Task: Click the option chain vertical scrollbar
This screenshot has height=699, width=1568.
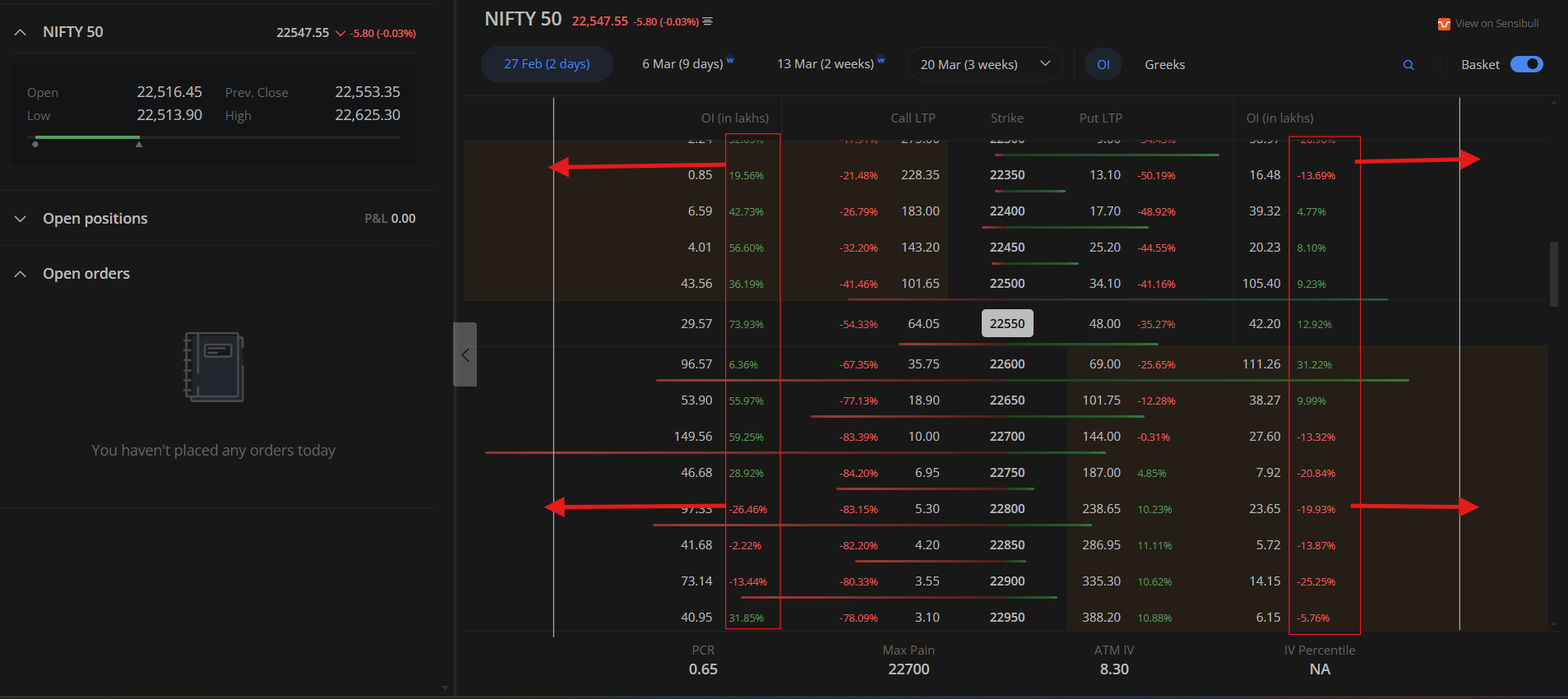Action: (x=1554, y=274)
